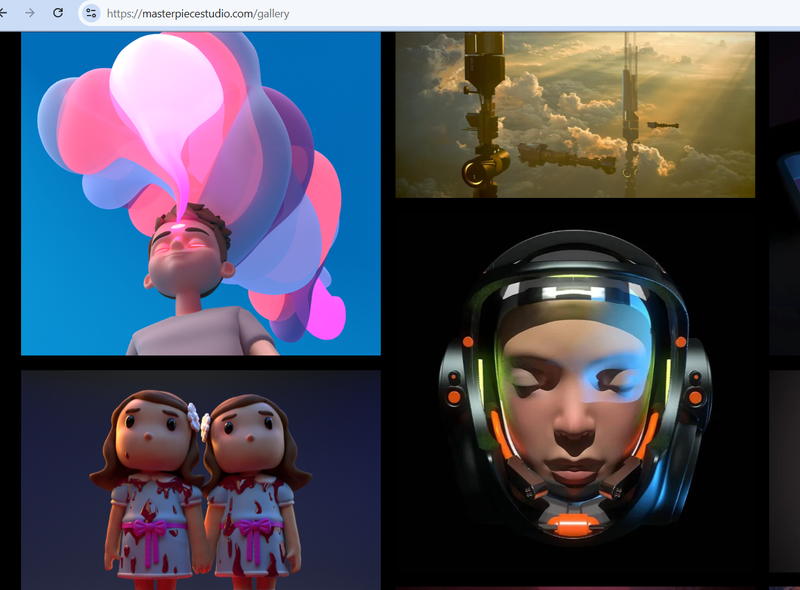This screenshot has height=590, width=800.
Task: Click the browser forward arrow
Action: pos(30,13)
